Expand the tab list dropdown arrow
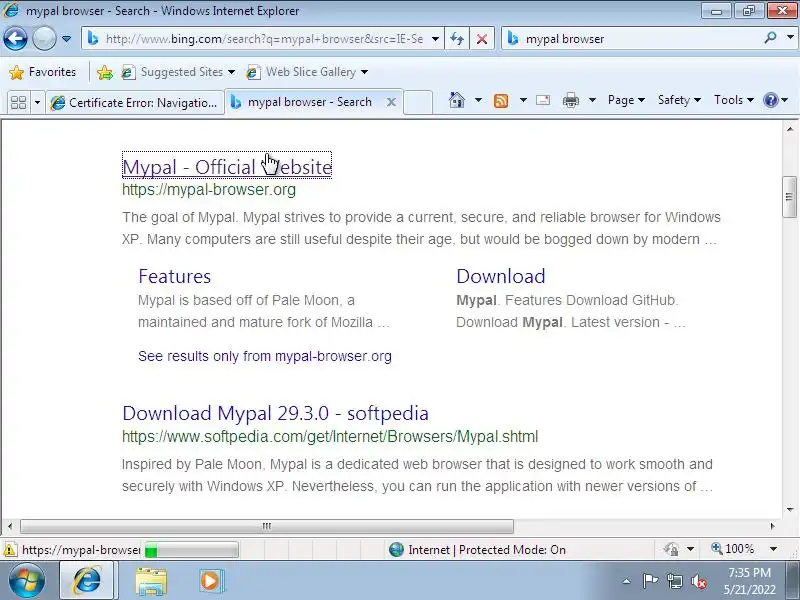800x600 pixels. coord(37,103)
